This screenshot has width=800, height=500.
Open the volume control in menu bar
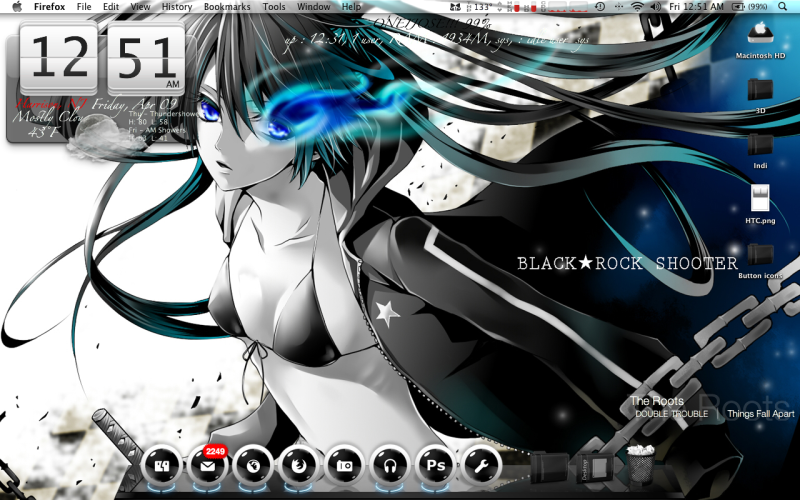click(x=656, y=7)
